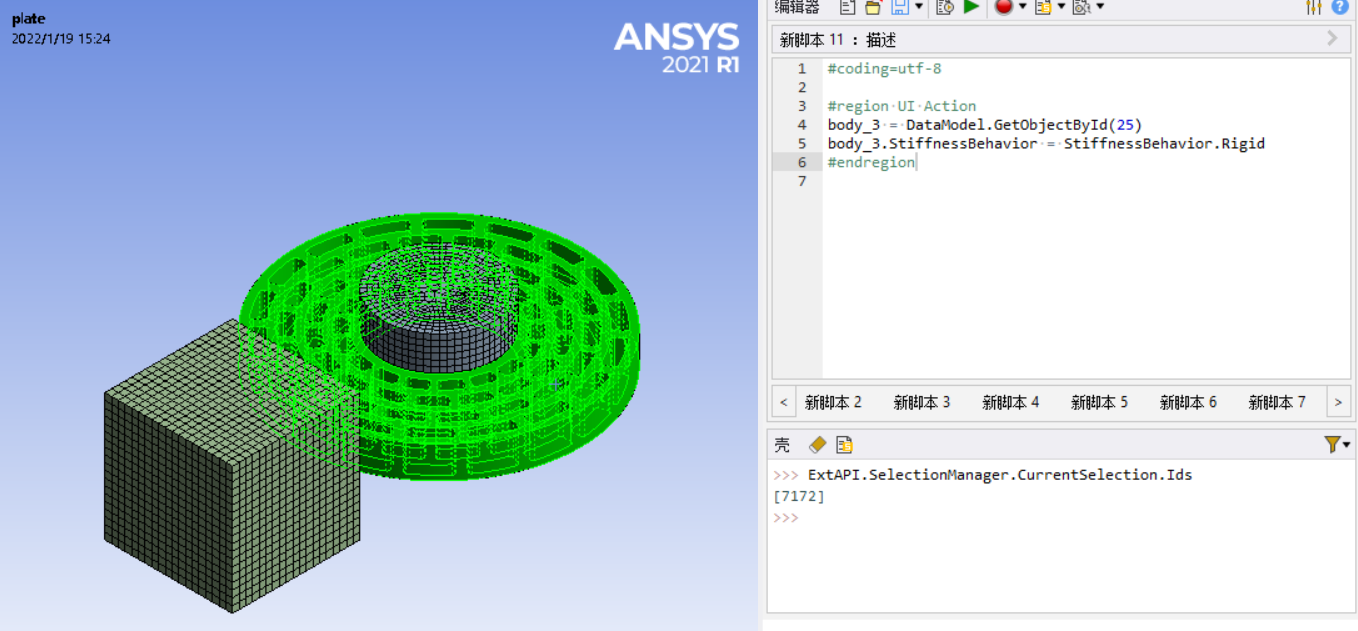Open the record button dropdown arrow
This screenshot has height=631, width=1358.
(x=1022, y=7)
